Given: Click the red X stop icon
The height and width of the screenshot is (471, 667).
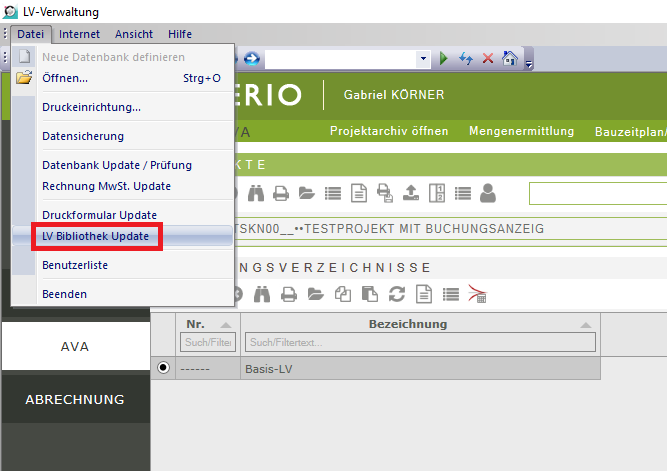Looking at the screenshot, I should (x=488, y=59).
